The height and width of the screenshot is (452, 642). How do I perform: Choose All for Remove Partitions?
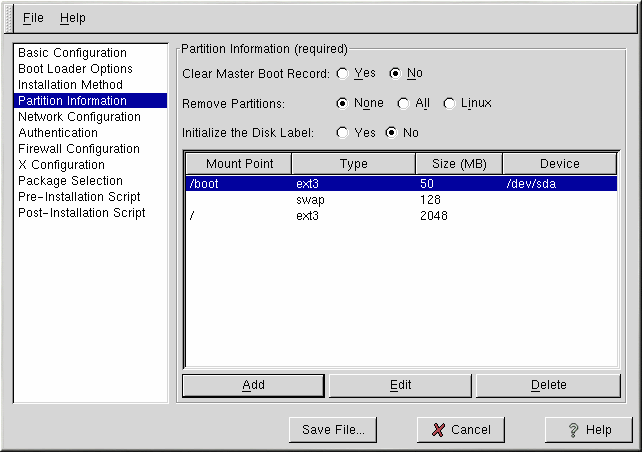point(403,103)
